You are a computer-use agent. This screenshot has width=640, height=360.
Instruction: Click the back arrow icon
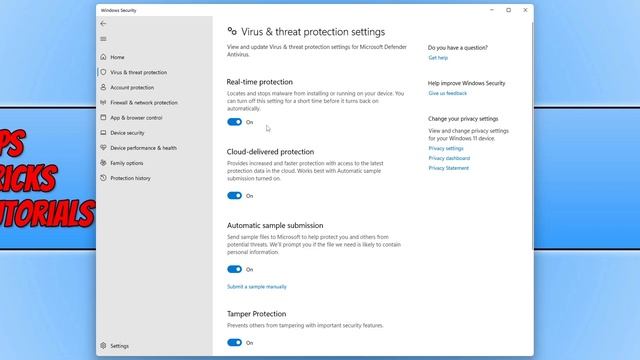pos(103,24)
